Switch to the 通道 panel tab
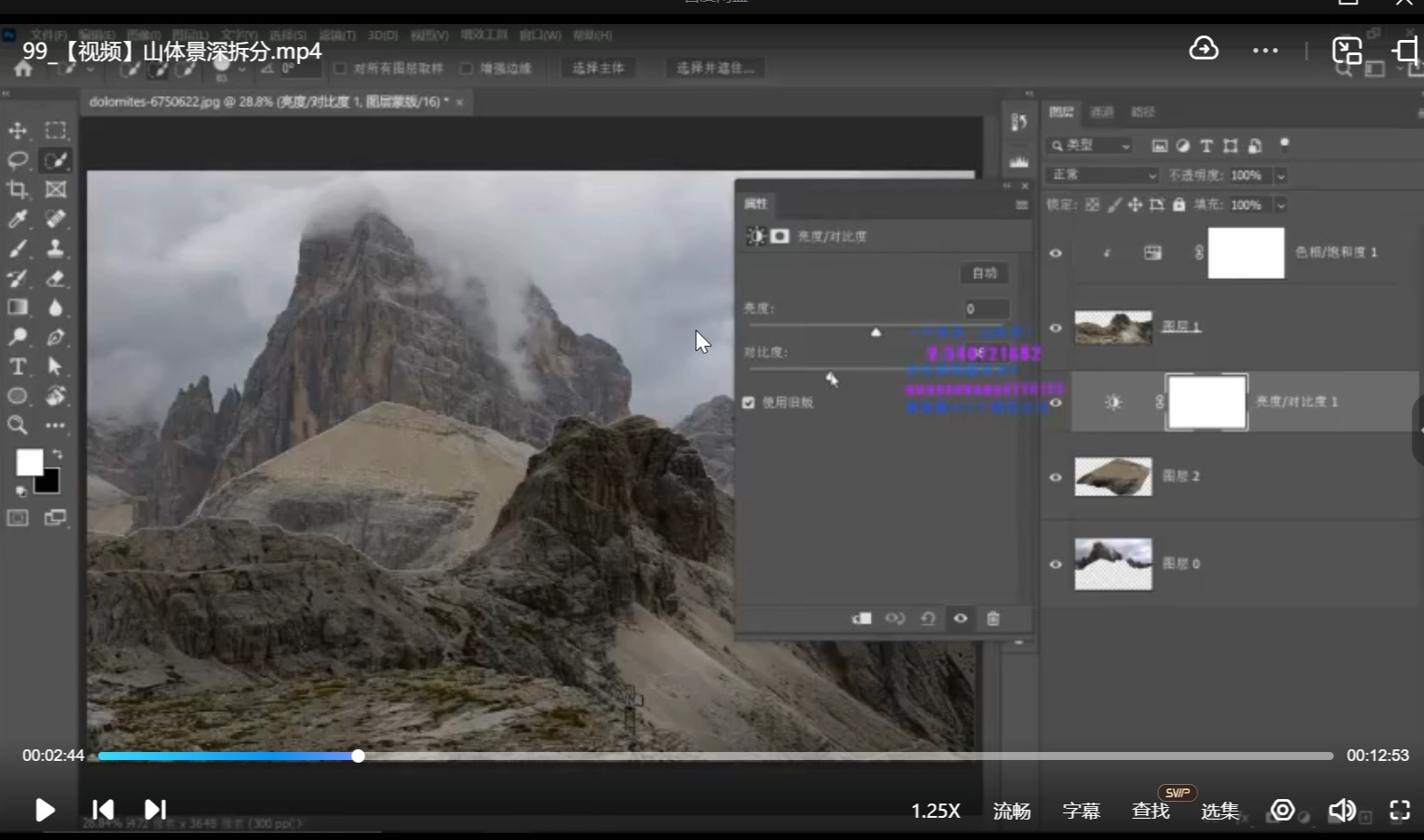The width and height of the screenshot is (1424, 840). (1102, 112)
